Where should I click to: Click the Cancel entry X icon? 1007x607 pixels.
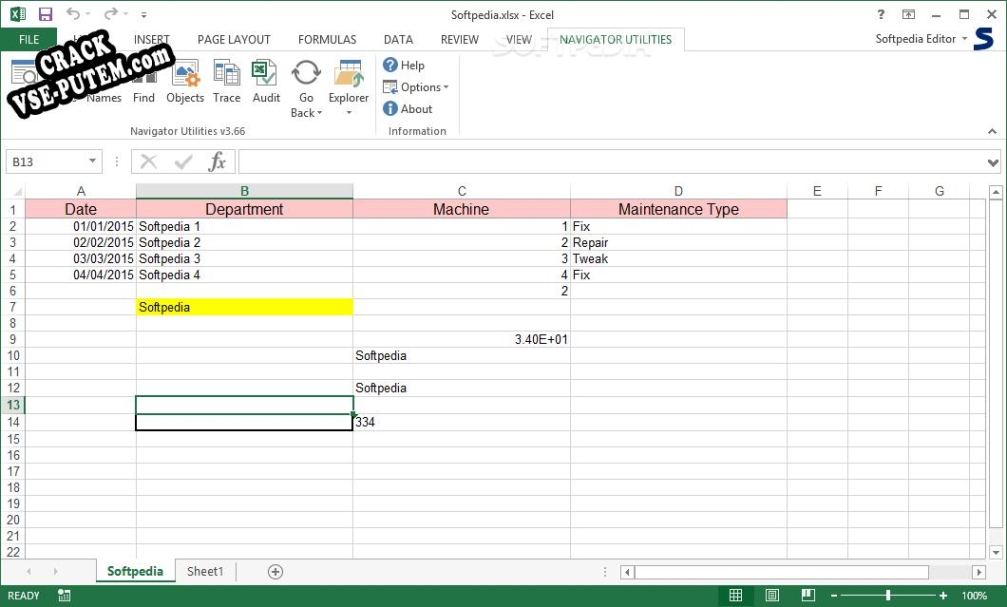148,161
